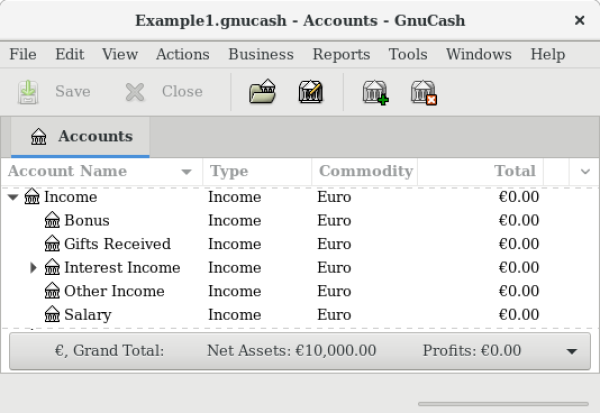
Task: Click the Delete Account icon
Action: tap(424, 93)
